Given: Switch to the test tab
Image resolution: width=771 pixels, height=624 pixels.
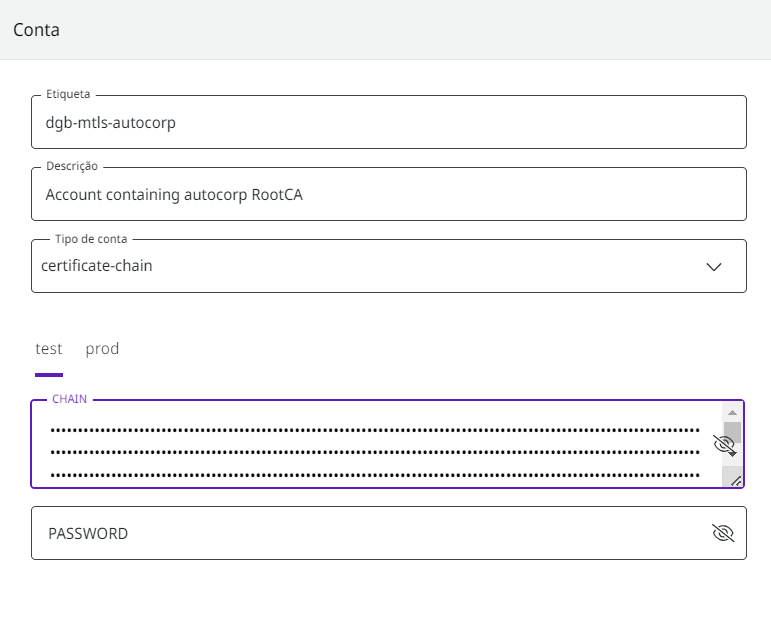Looking at the screenshot, I should pos(49,349).
